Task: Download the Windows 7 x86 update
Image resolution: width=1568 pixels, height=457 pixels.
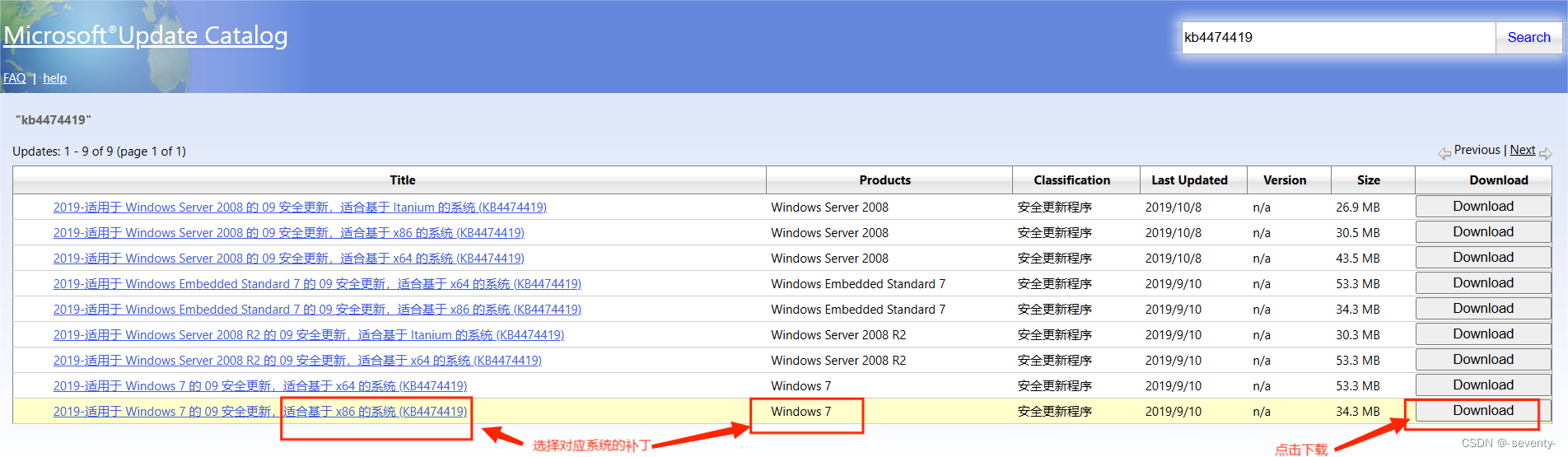Action: click(x=1482, y=411)
